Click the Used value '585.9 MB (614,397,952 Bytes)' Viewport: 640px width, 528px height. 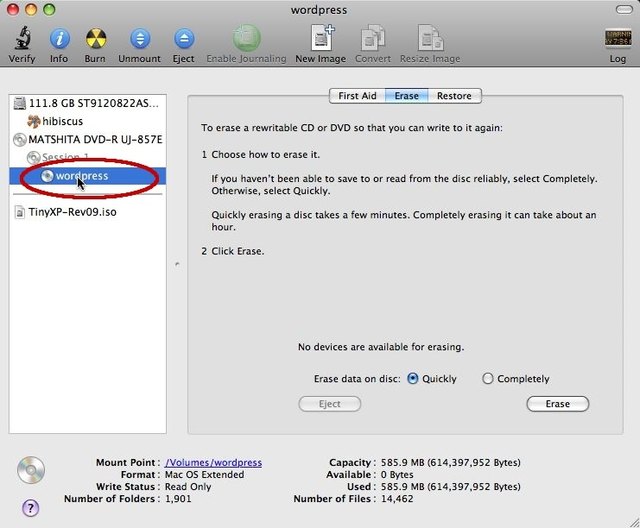[x=451, y=487]
